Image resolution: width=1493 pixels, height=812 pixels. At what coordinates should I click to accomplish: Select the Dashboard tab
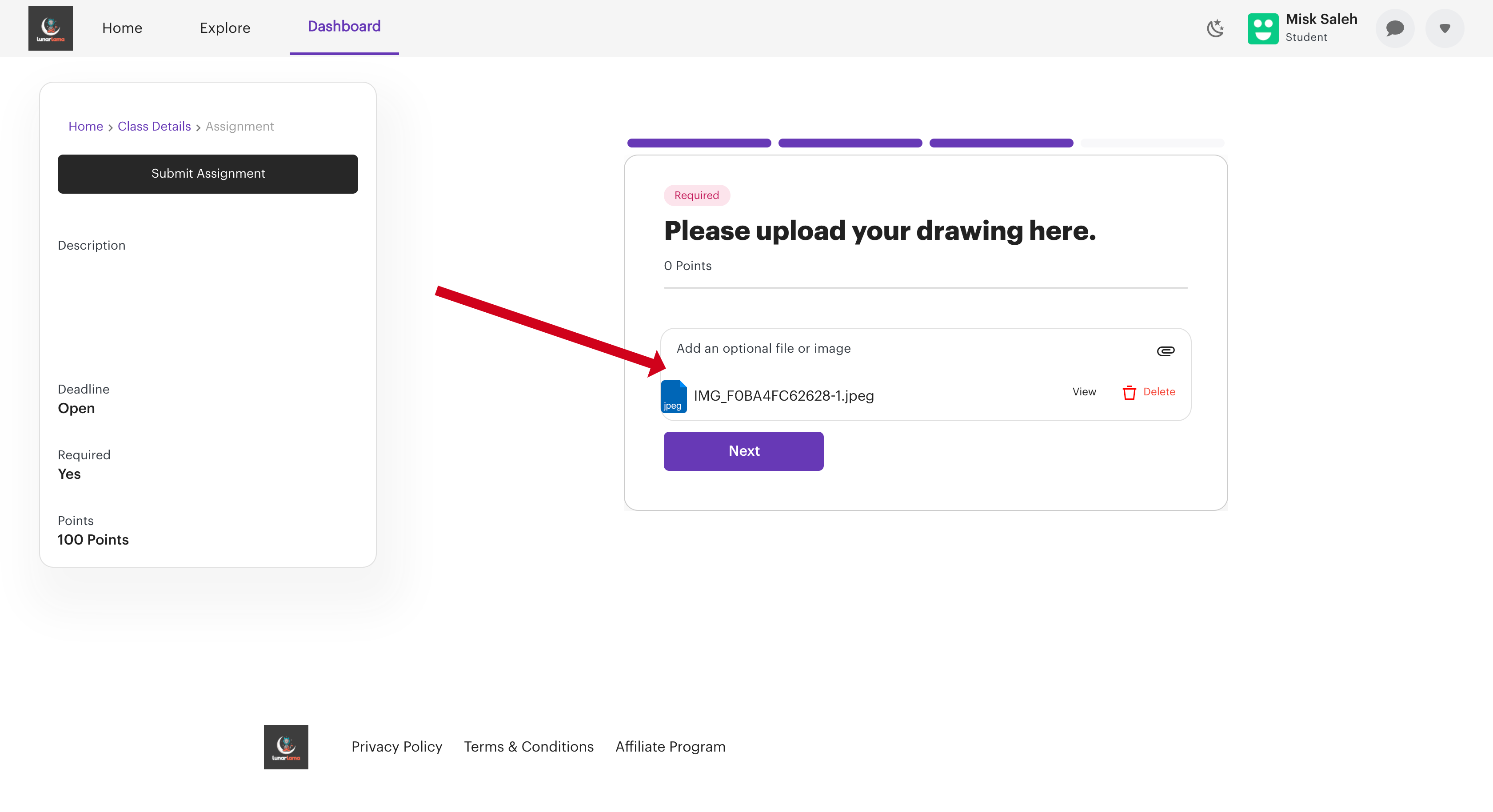pyautogui.click(x=343, y=27)
